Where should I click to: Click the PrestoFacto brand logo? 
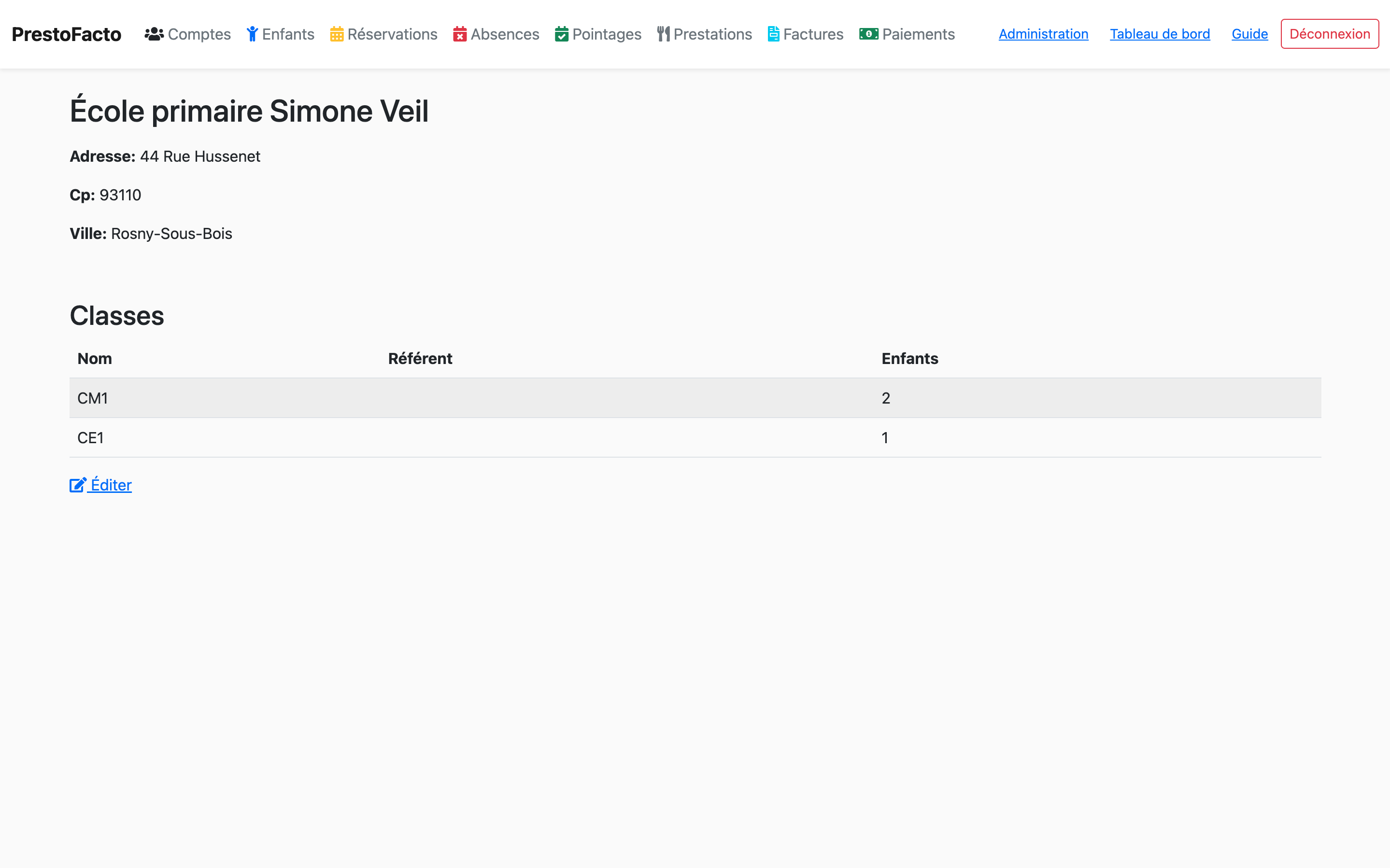(67, 34)
